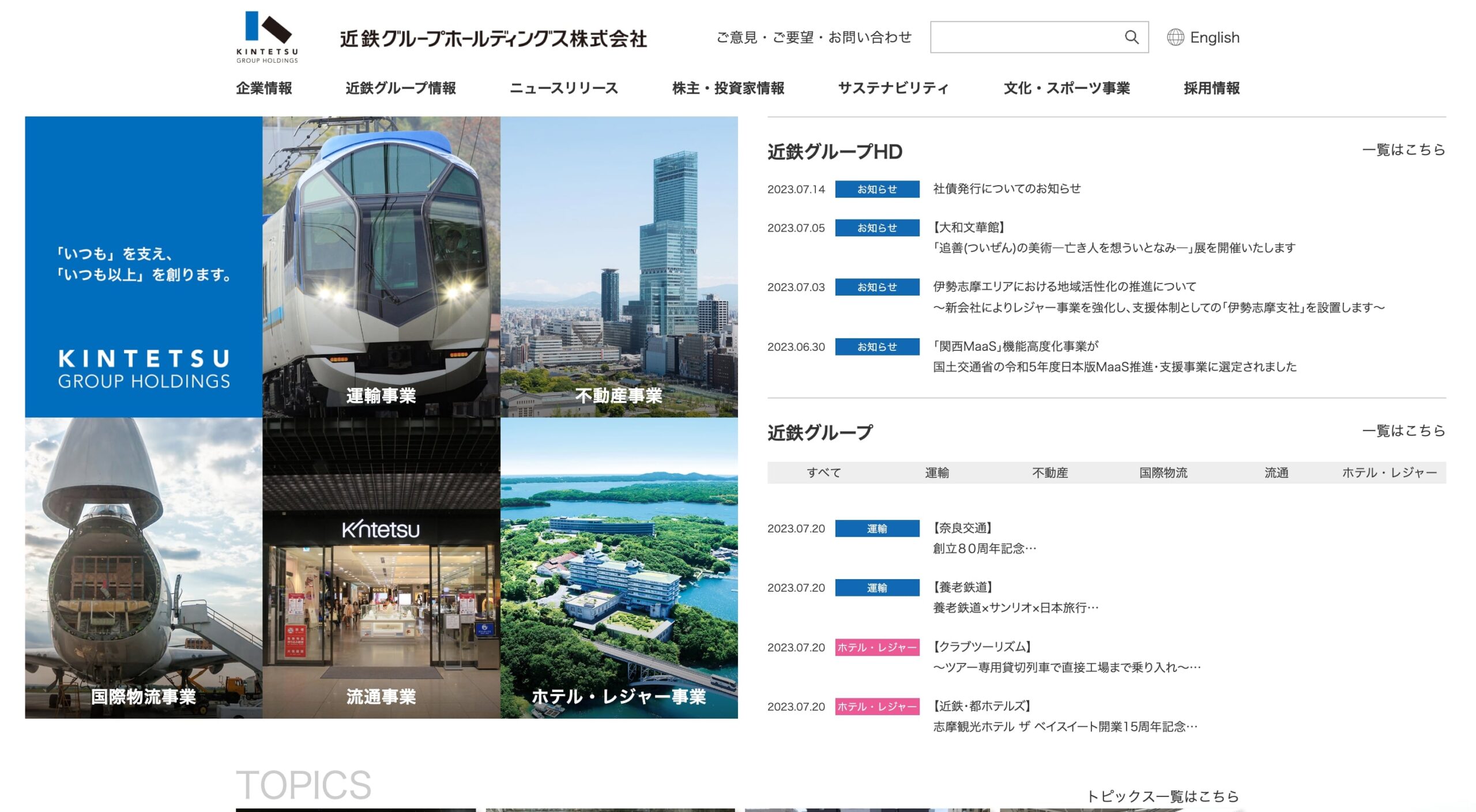Open the 不動産事業 skyscraper tile

619,267
